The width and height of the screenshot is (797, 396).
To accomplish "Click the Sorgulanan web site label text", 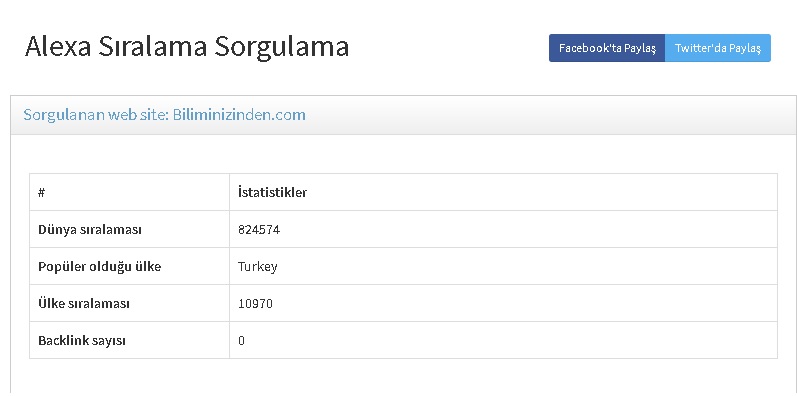I will [96, 115].
